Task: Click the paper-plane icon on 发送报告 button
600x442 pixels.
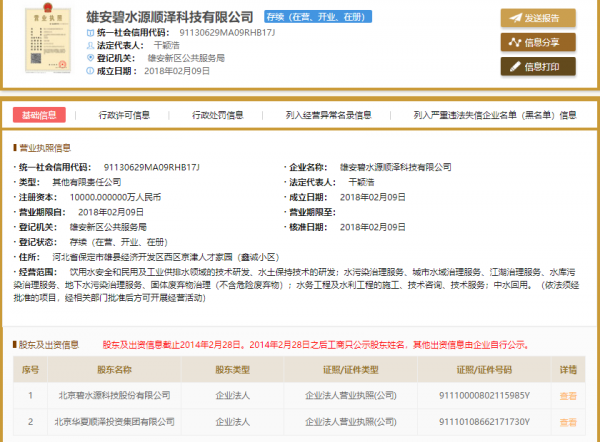Action: 515,18
